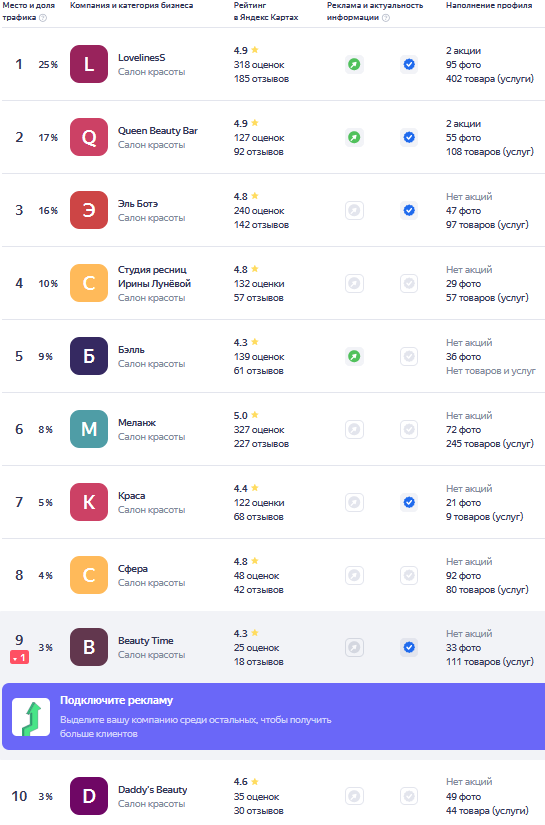Click the gray verification checkmark for Меланж
Image resolution: width=545 pixels, height=825 pixels.
[409, 429]
